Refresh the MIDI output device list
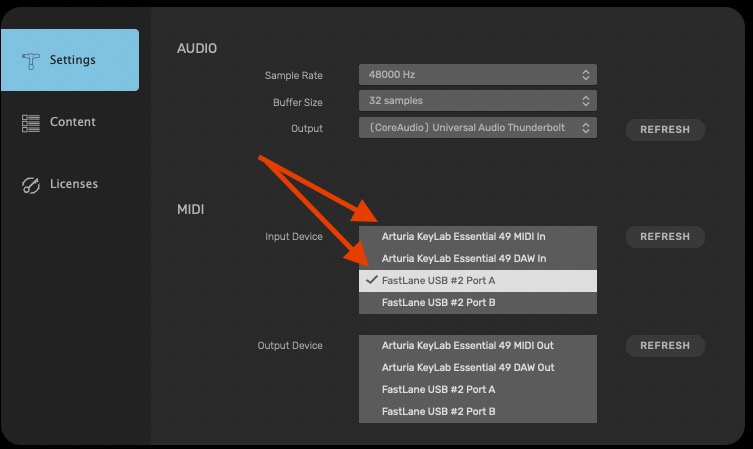 click(665, 346)
